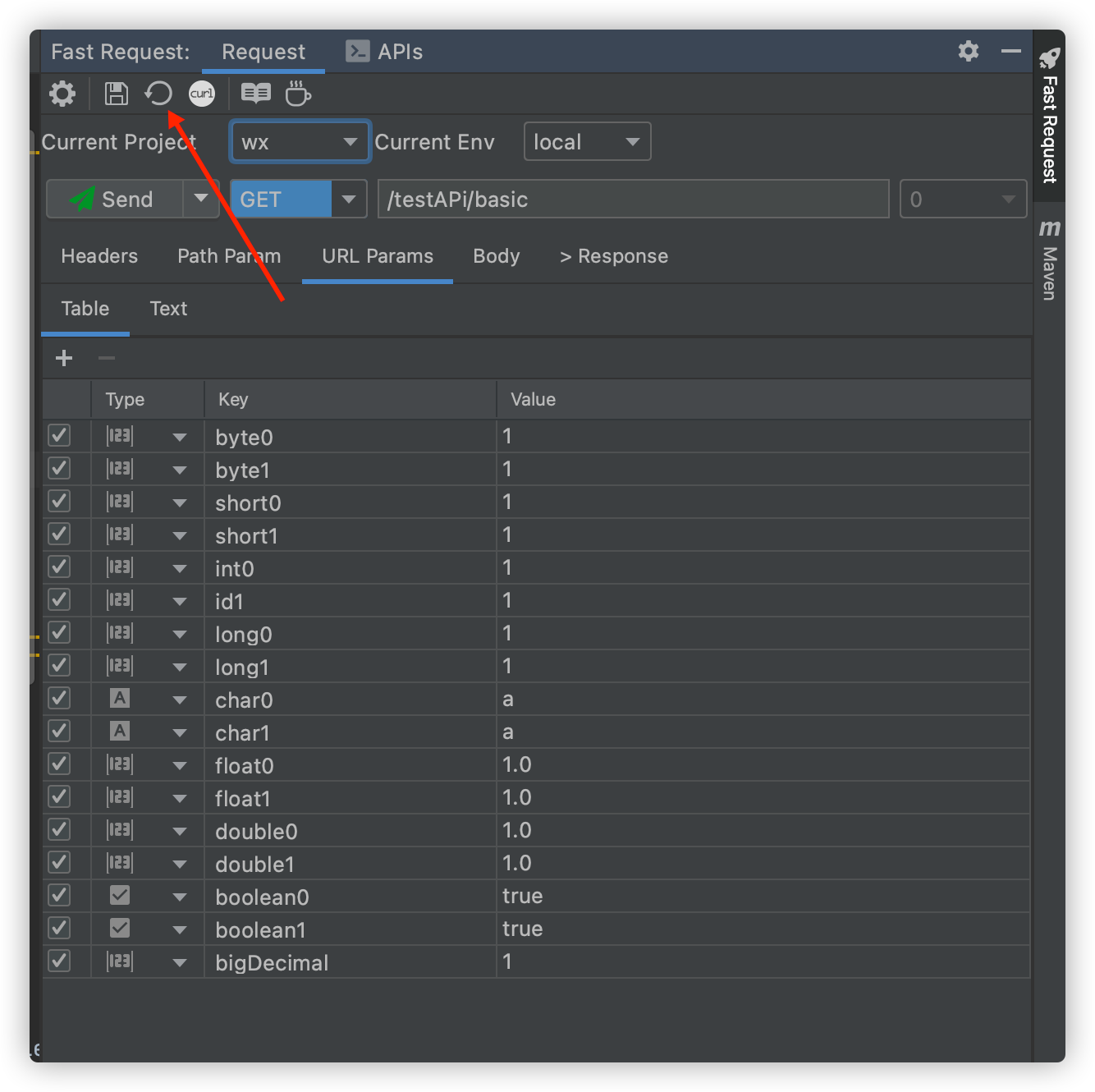
Task: Click the copy as cURL icon
Action: click(202, 94)
